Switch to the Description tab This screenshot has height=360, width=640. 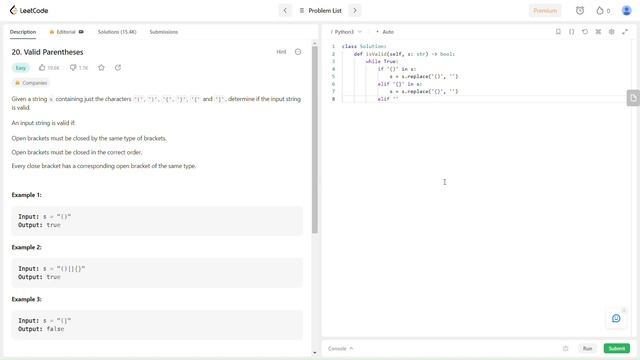[23, 32]
